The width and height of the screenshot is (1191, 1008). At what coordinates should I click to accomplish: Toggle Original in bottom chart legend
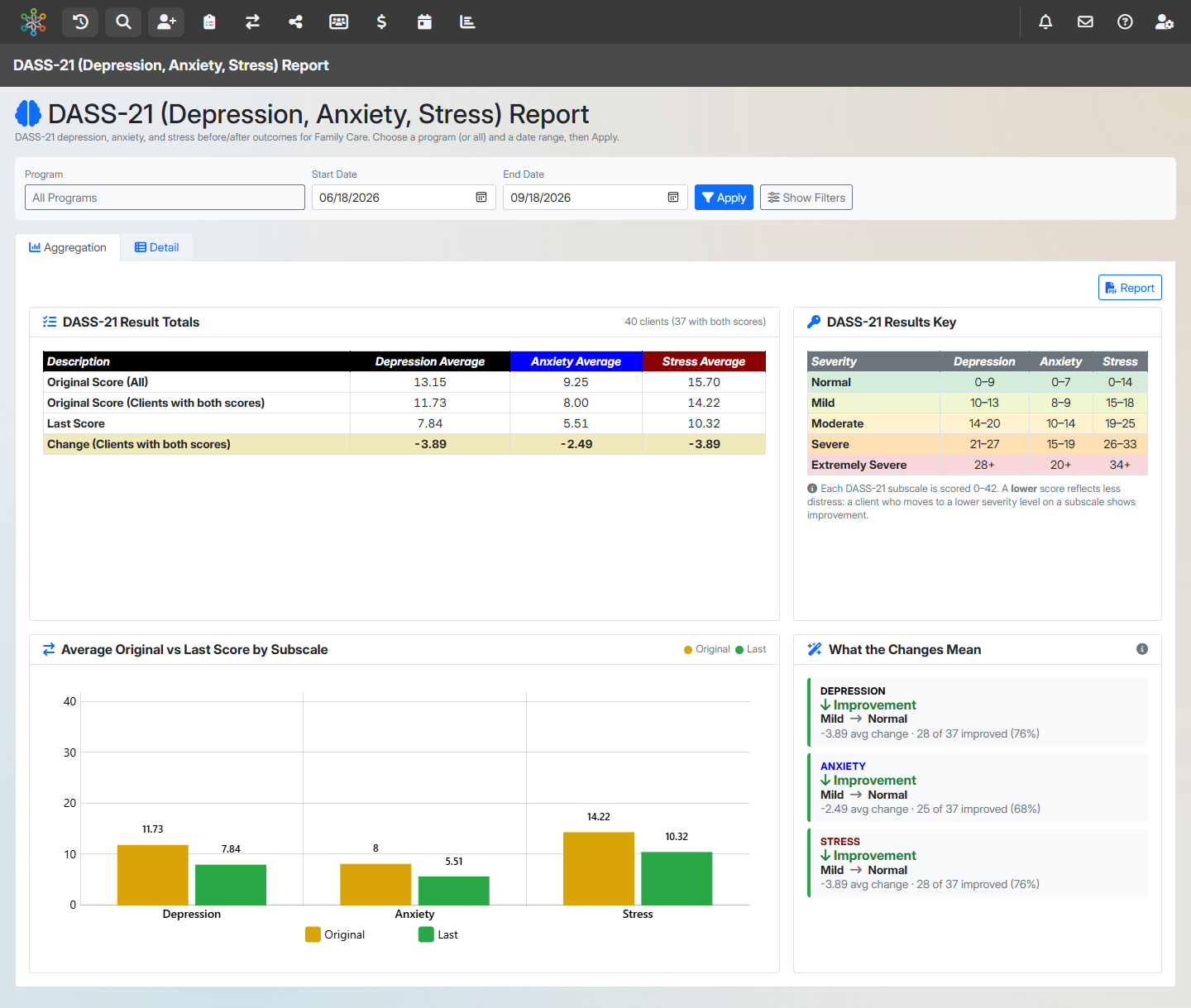(x=335, y=934)
